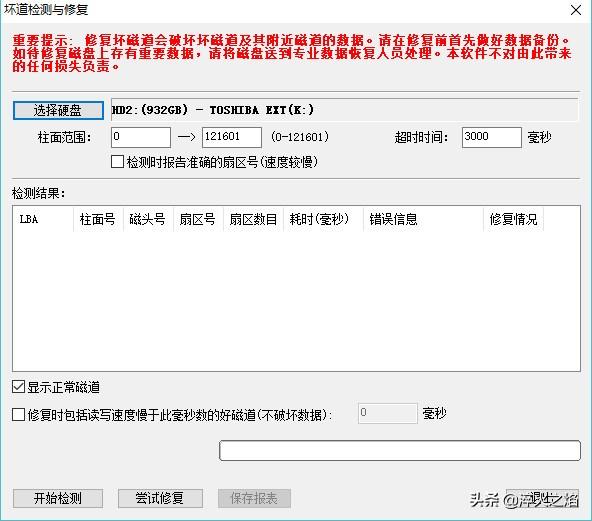The height and width of the screenshot is (521, 592).
Task: Click the 扇区号 column header
Action: 198,219
